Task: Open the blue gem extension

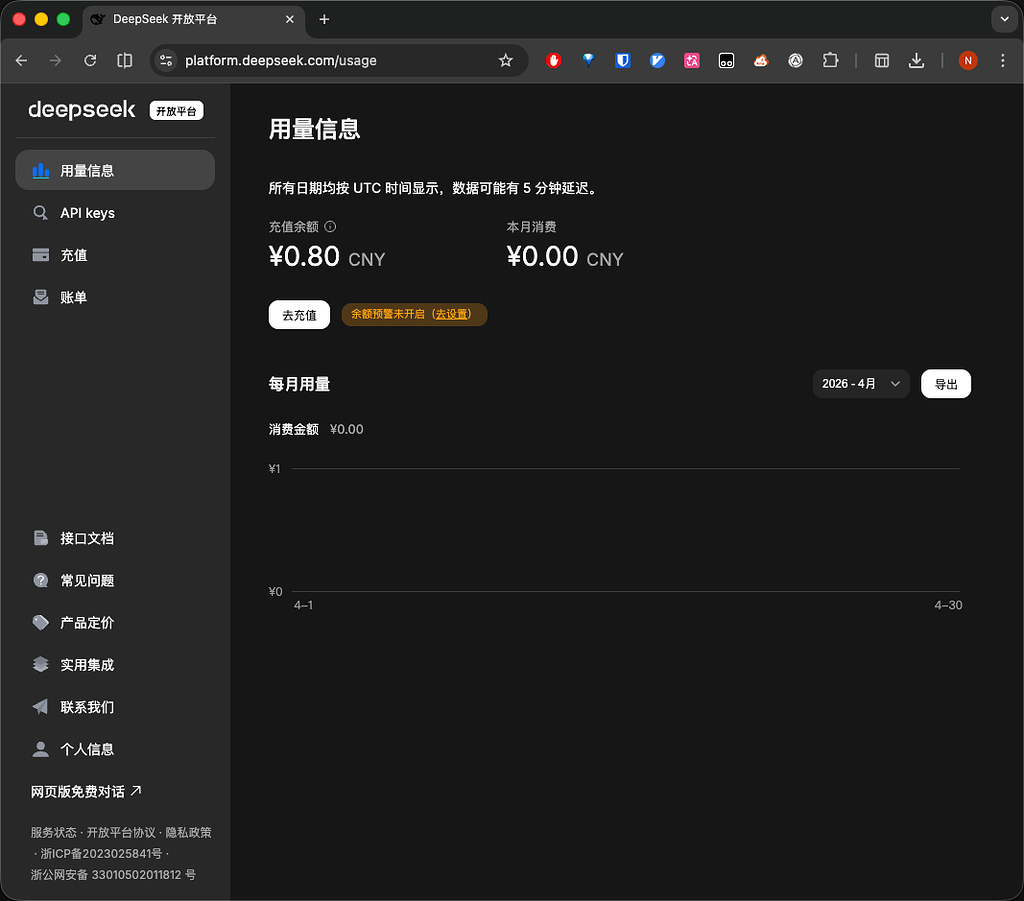Action: tap(588, 61)
